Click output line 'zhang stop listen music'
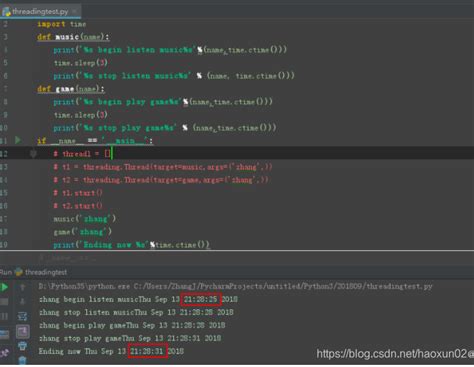This screenshot has width=474, height=367. (x=136, y=312)
